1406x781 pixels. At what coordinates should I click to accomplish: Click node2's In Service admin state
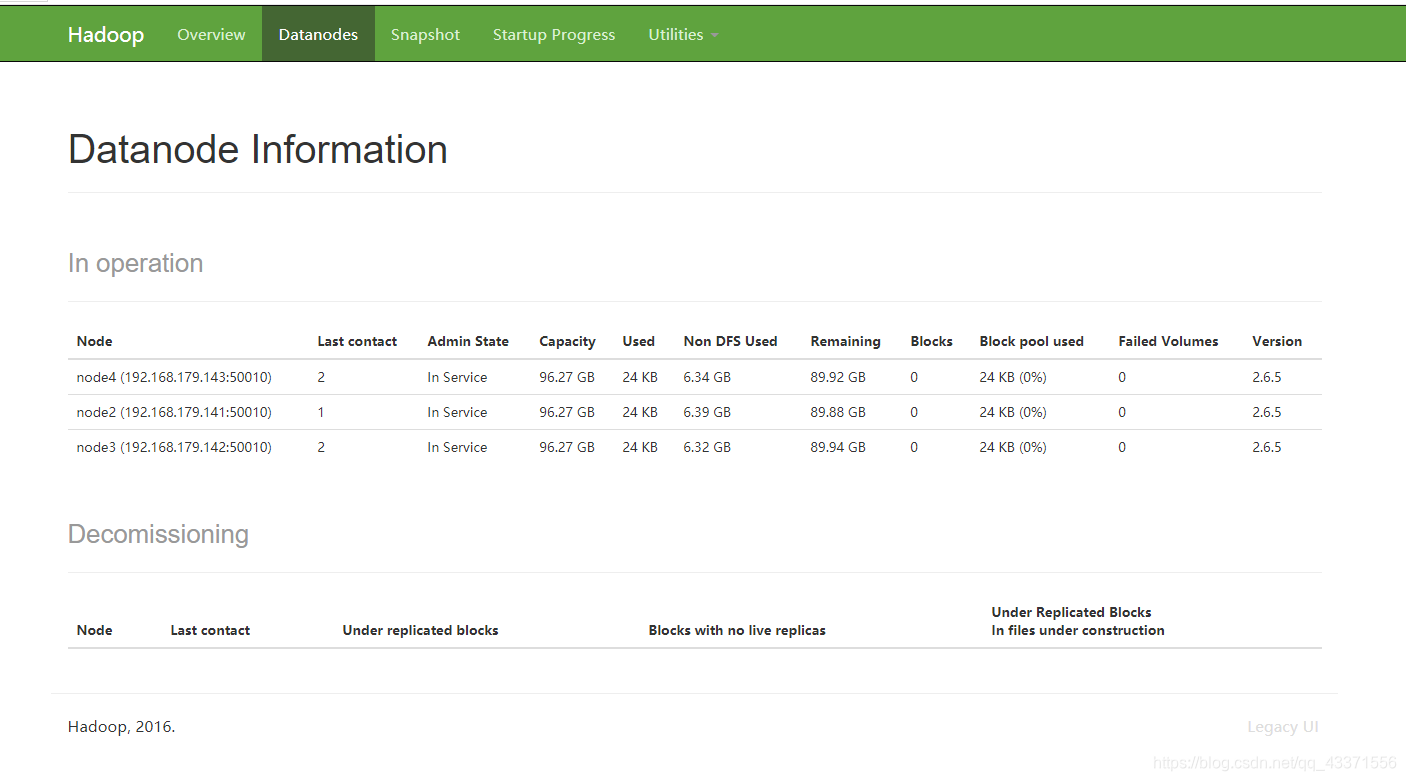457,412
